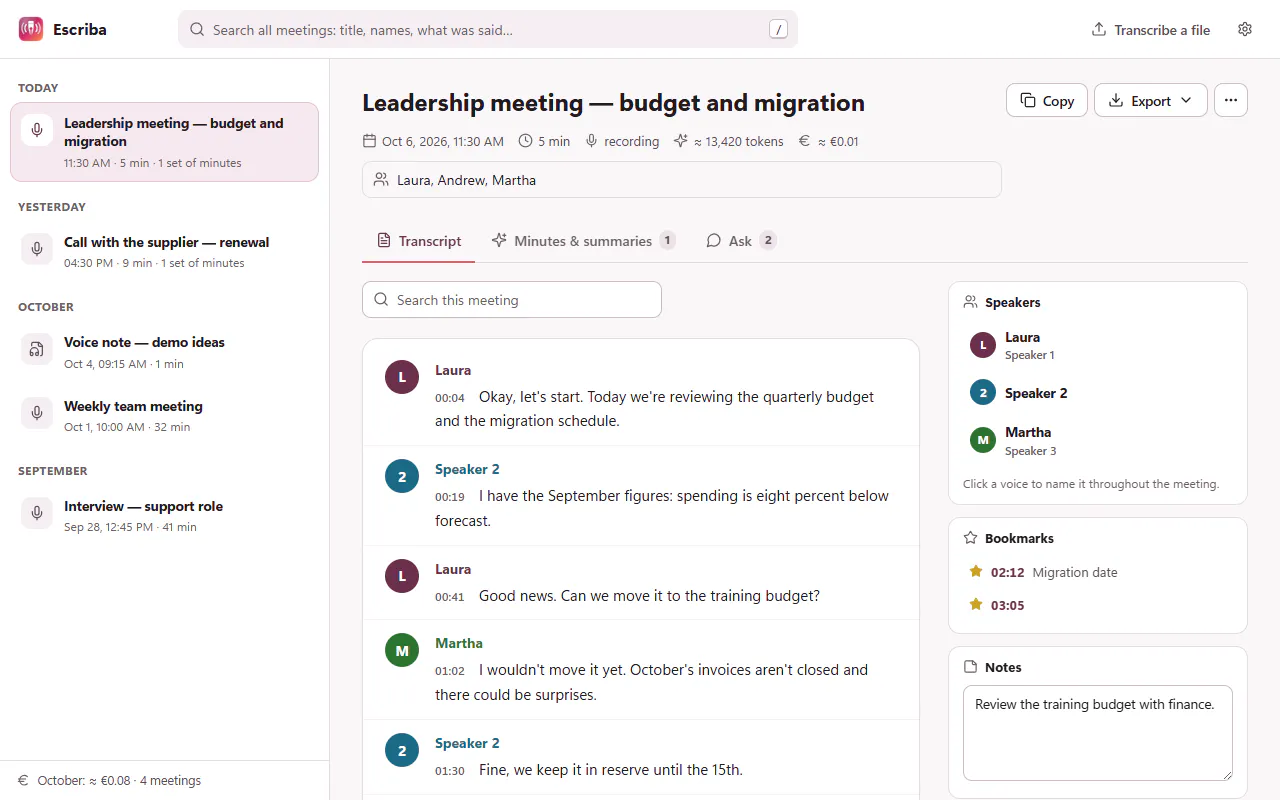Open Interview — support role meeting

point(164,516)
